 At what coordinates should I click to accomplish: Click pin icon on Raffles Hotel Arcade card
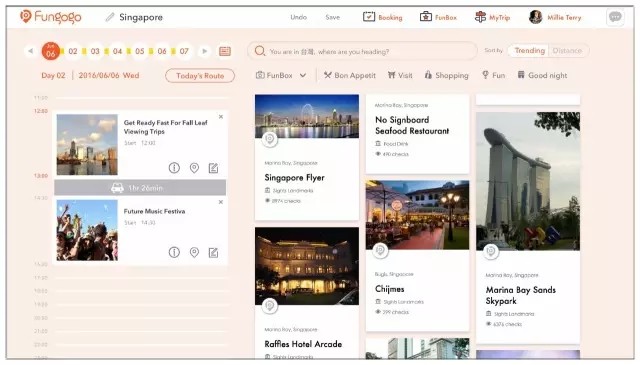pyautogui.click(x=269, y=305)
